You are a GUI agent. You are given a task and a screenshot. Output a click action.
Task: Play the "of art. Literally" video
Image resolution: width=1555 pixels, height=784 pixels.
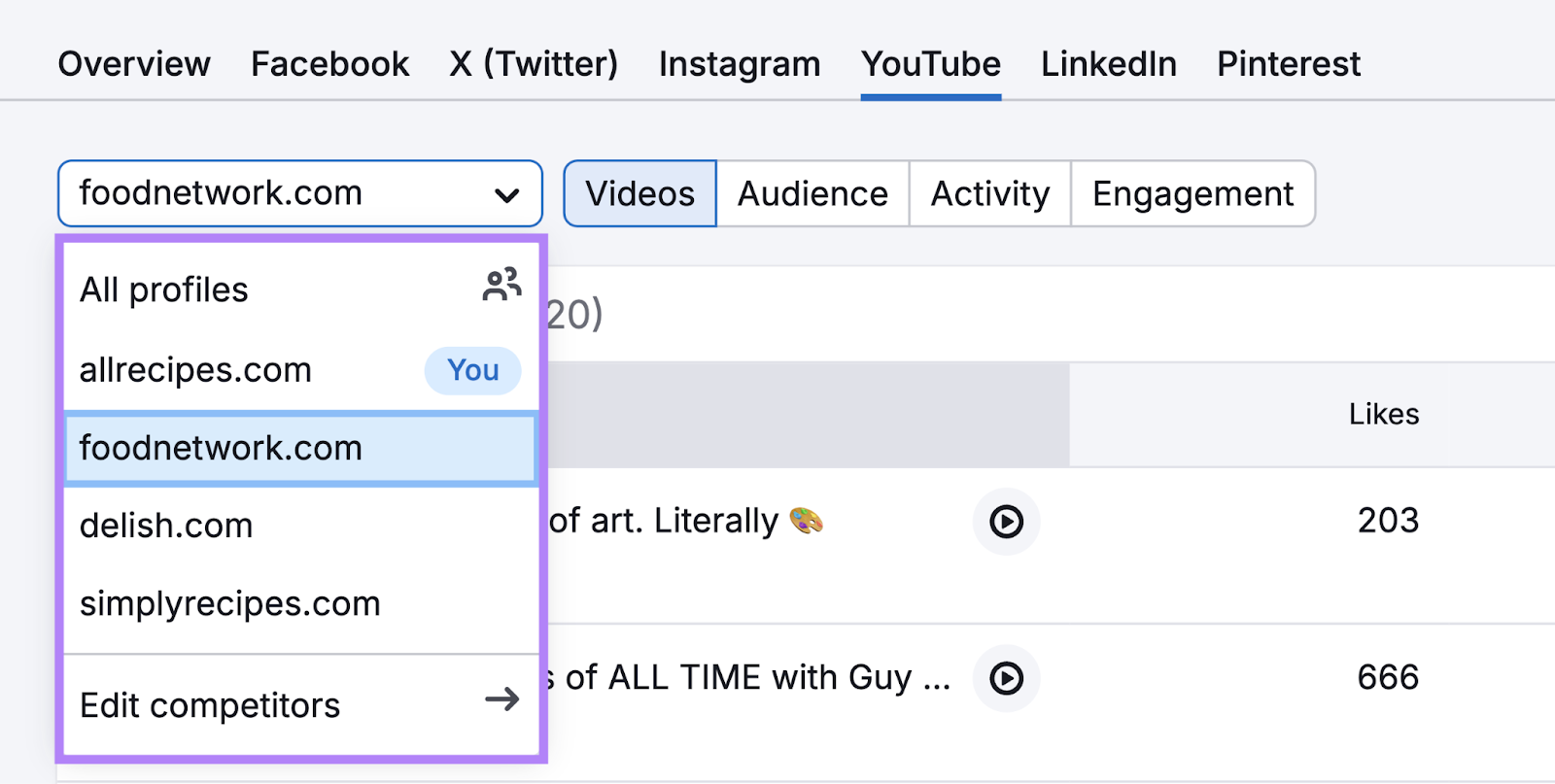click(1006, 522)
